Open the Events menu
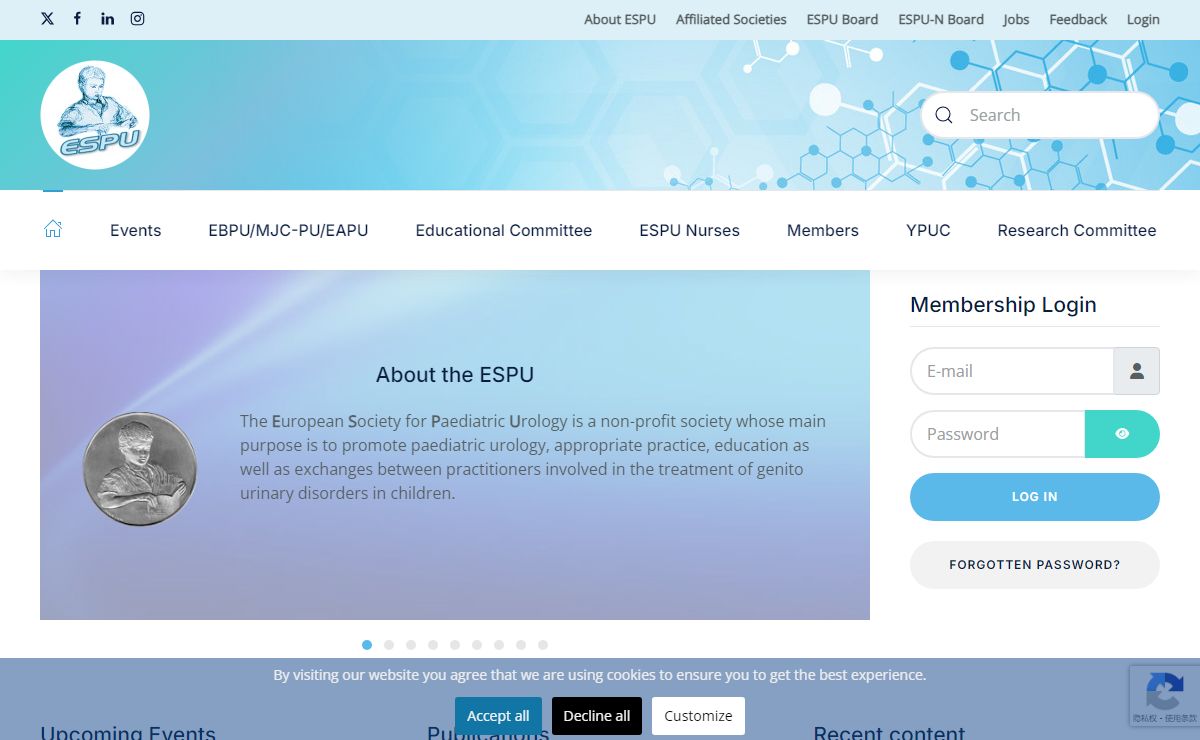 coord(135,230)
